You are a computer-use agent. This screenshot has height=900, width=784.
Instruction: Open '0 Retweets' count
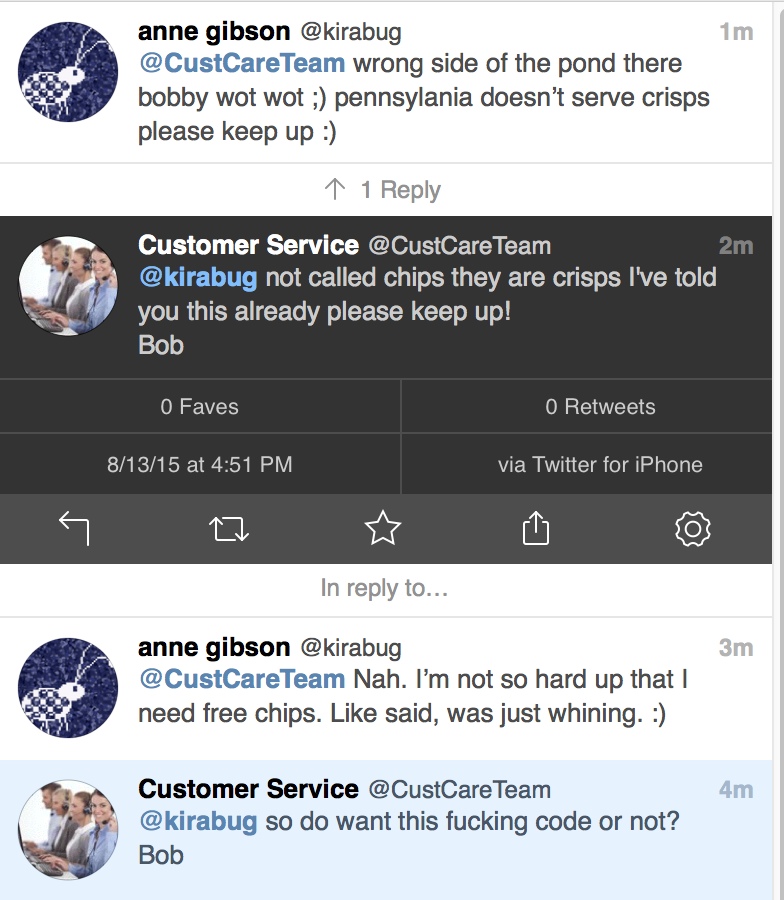600,407
